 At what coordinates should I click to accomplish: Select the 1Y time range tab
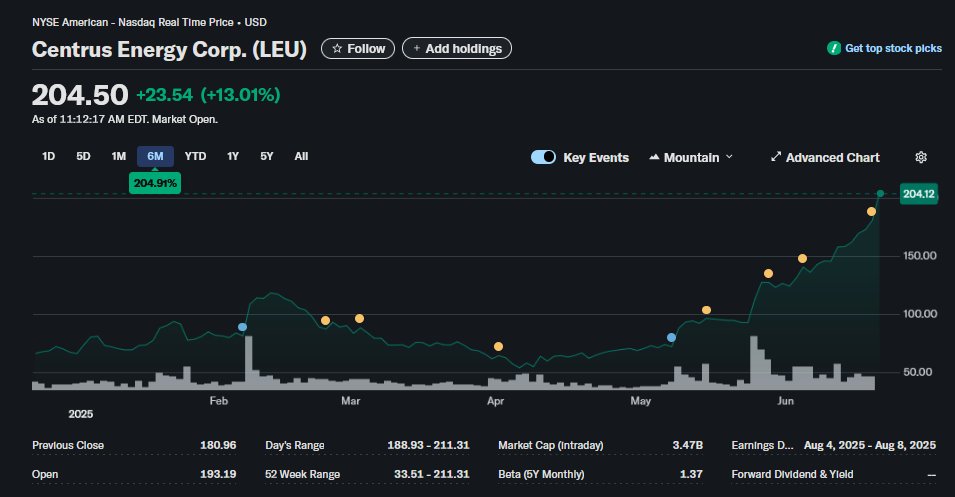[x=233, y=157]
